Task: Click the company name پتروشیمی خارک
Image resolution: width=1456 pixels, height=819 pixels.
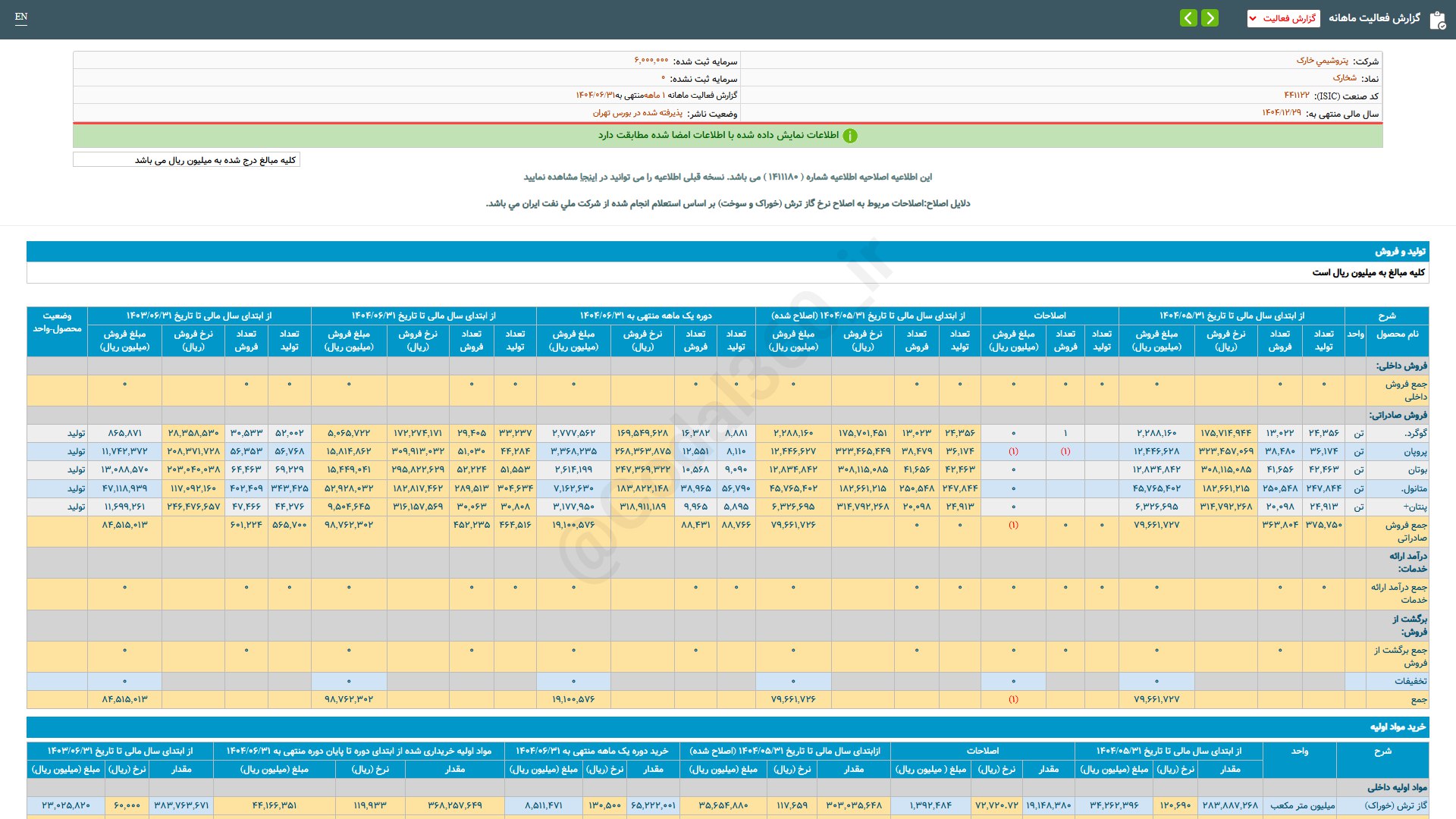Action: coord(1322,61)
